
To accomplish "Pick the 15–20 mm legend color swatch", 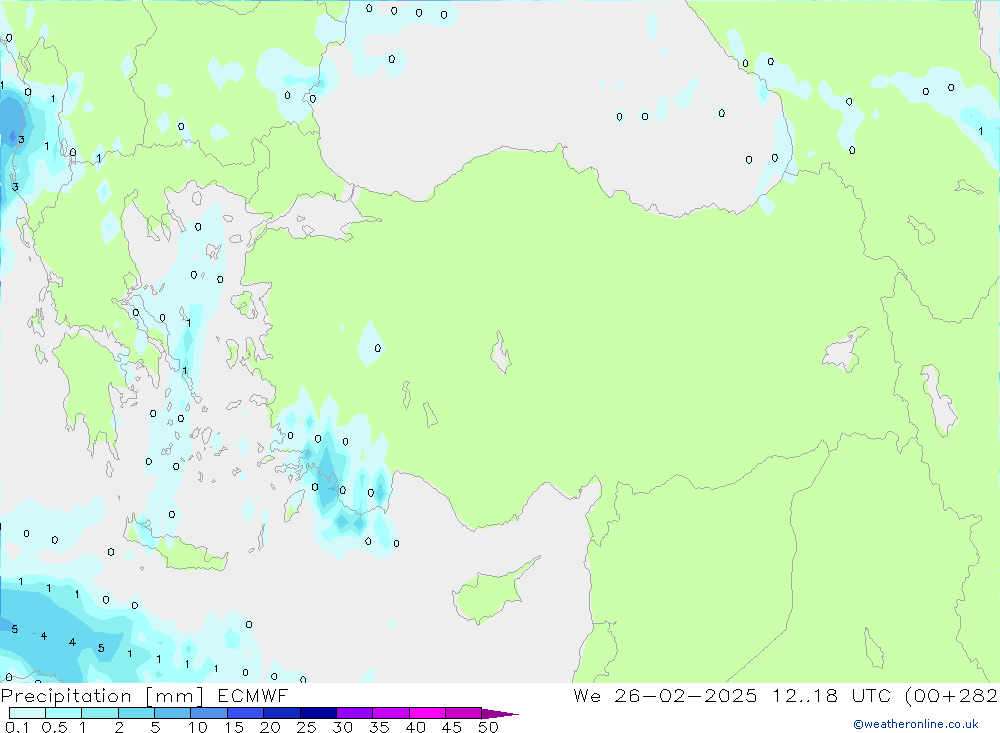I will point(246,713).
